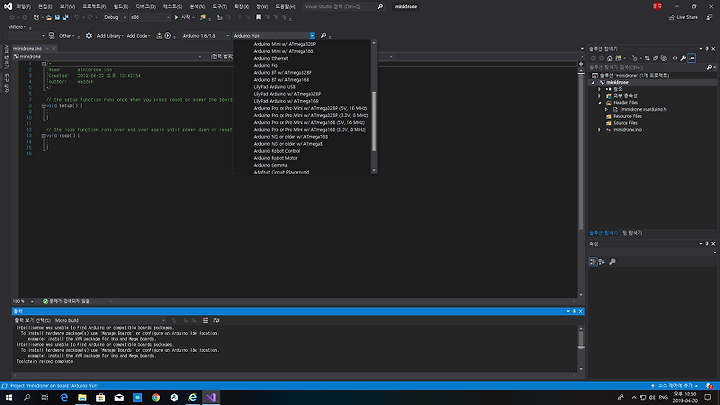Open the Debug configuration dropdown
This screenshot has height=405, width=720.
click(115, 17)
